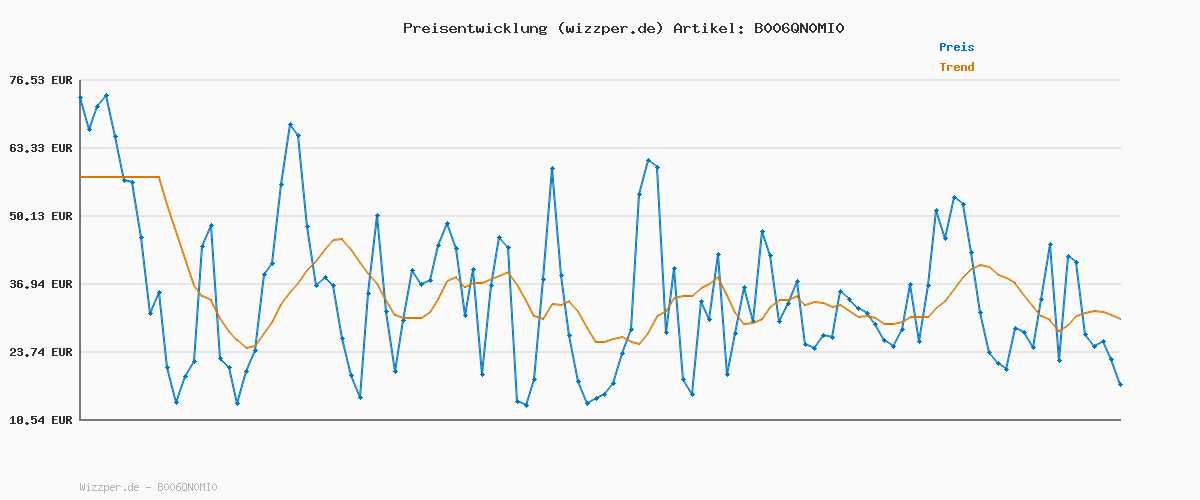Image resolution: width=1200 pixels, height=500 pixels.
Task: Click the flat segment of the orange trend line
Action: coord(120,177)
